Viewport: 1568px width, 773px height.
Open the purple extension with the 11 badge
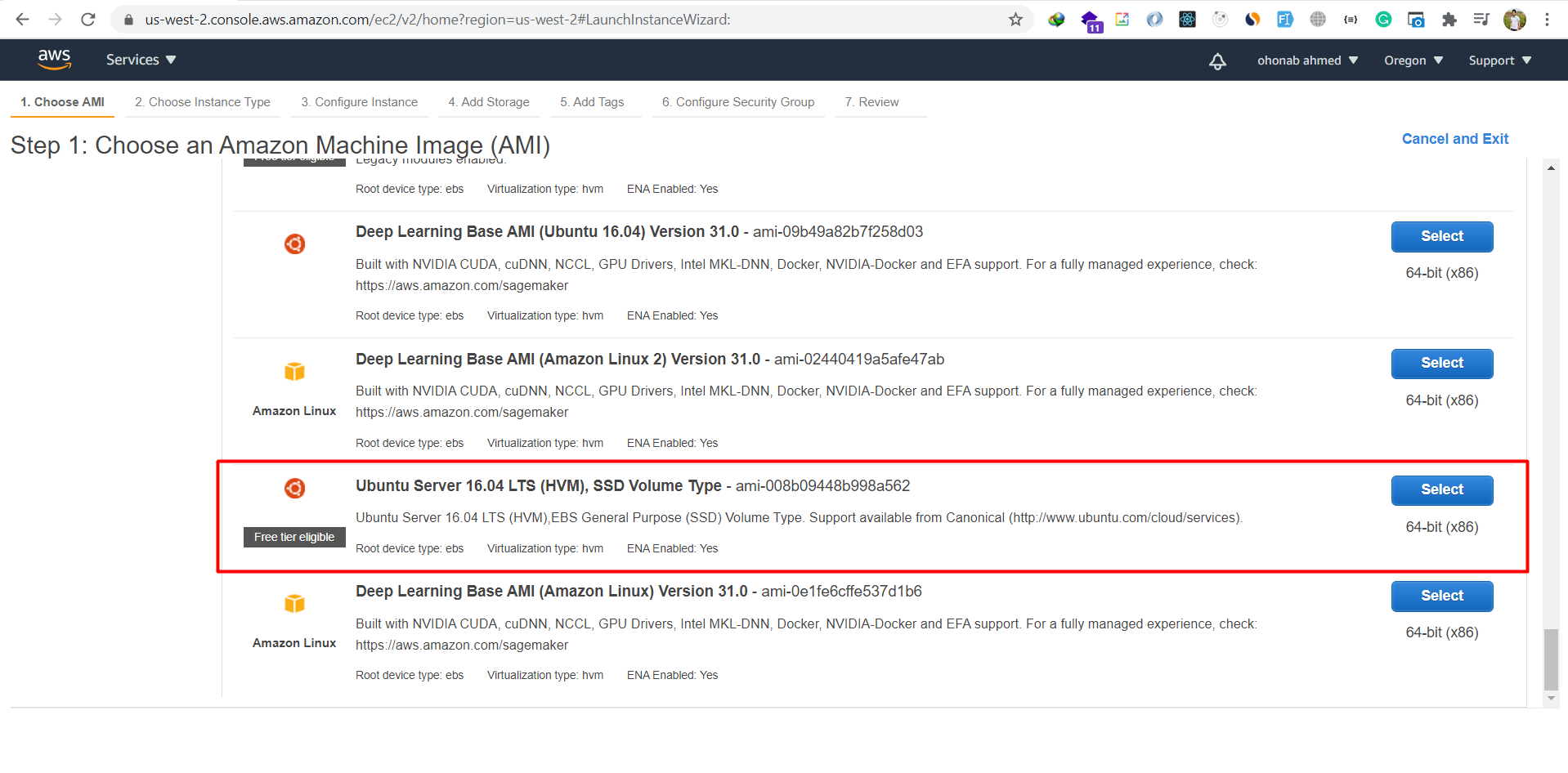coord(1091,21)
